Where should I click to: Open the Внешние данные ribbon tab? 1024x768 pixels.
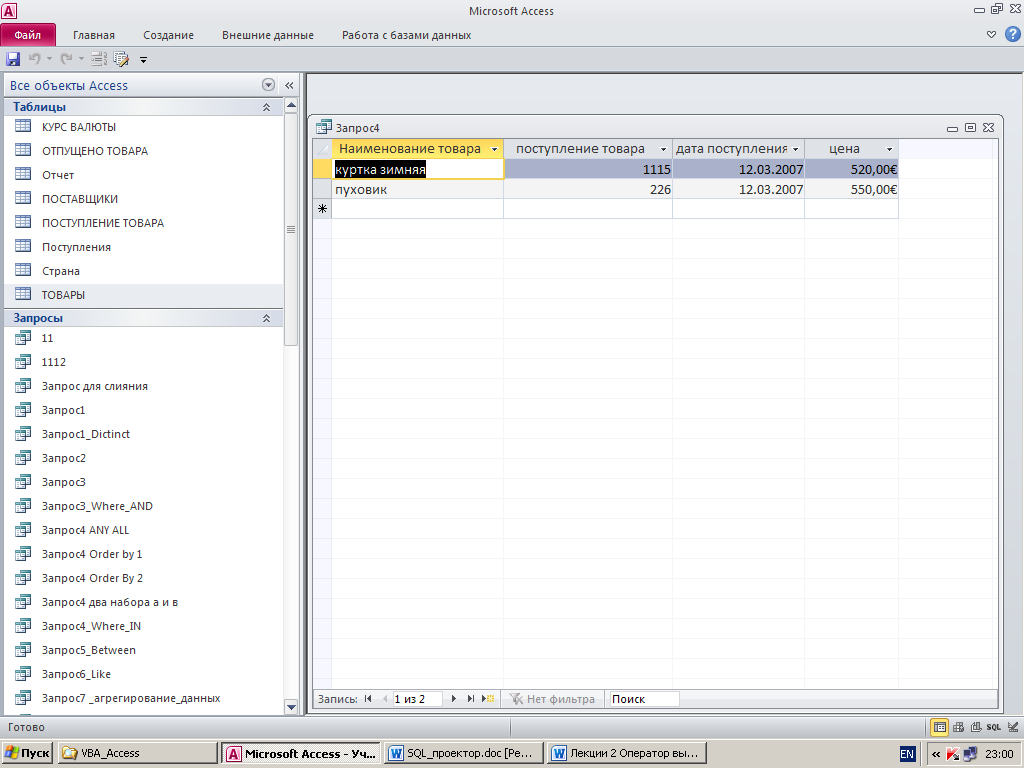click(268, 35)
